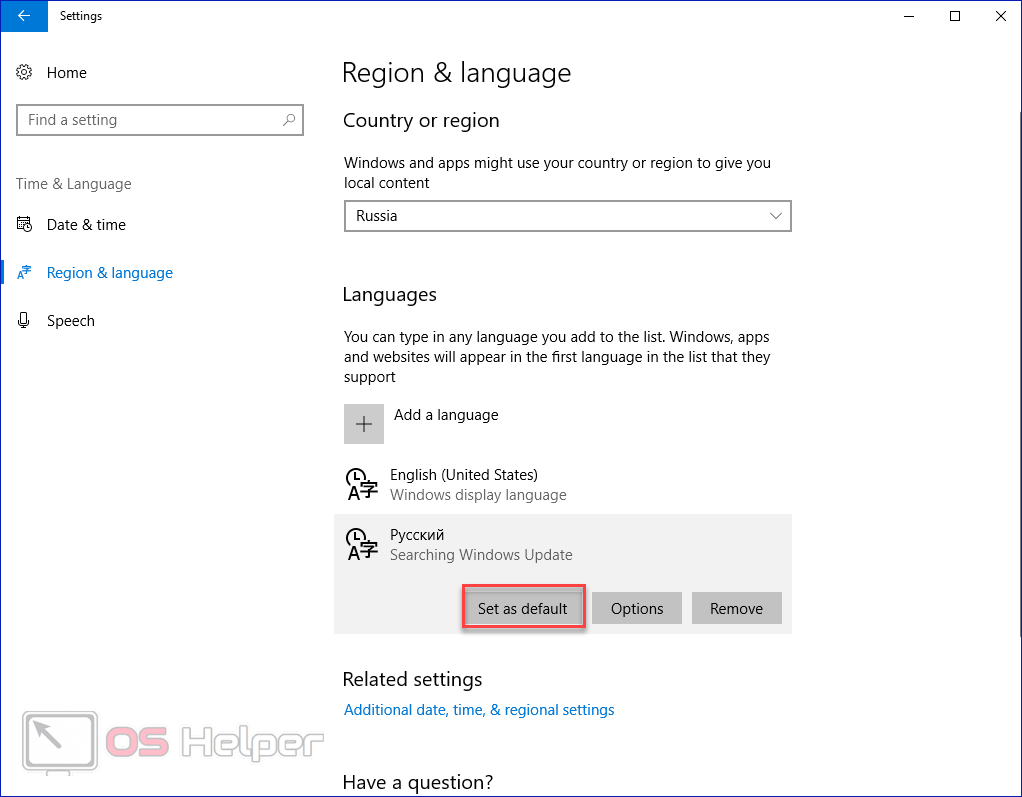Screen dimensions: 1022x797
Task: Click Searching Windows Update status text
Action: coord(481,555)
